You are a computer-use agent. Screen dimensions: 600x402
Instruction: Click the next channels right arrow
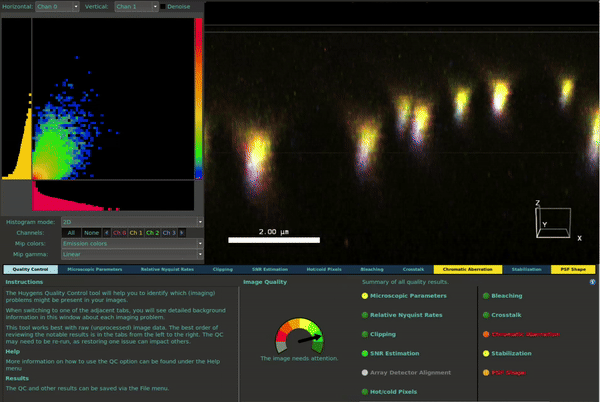click(x=182, y=232)
